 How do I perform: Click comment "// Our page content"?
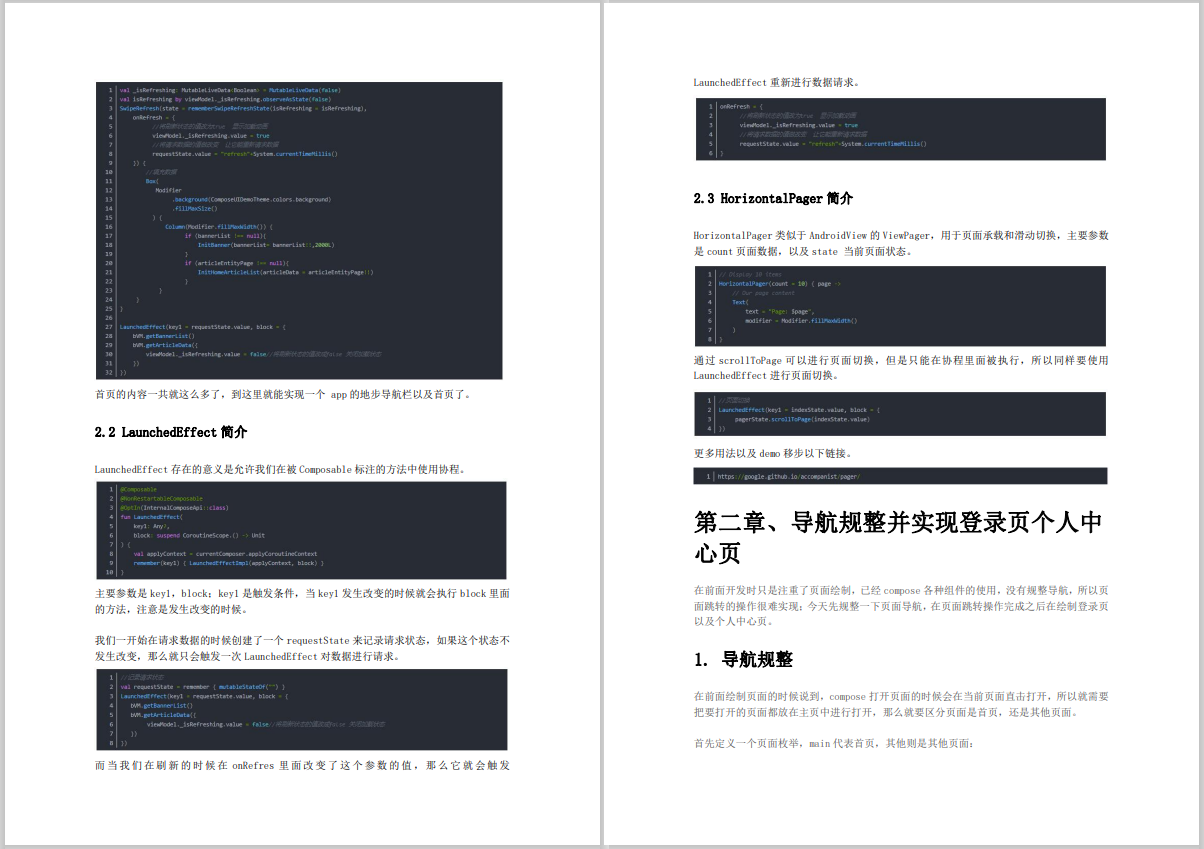tap(763, 292)
